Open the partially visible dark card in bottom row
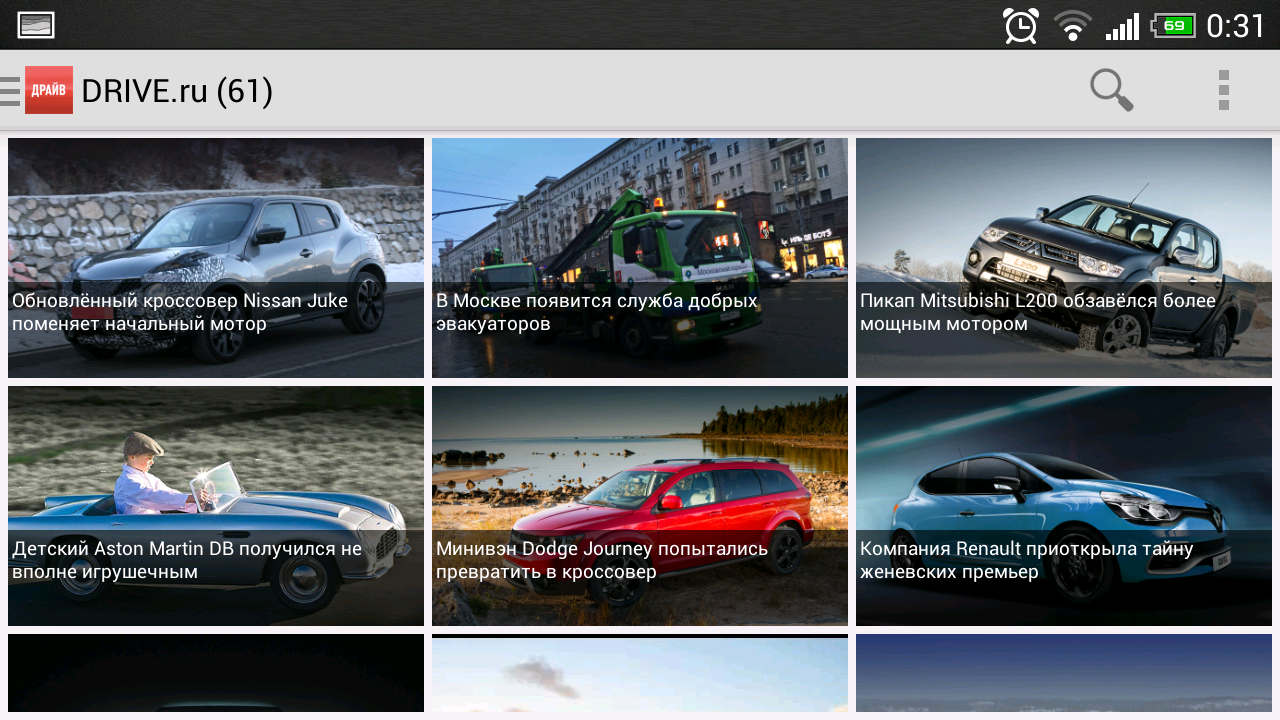Viewport: 1280px width, 720px height. point(216,673)
